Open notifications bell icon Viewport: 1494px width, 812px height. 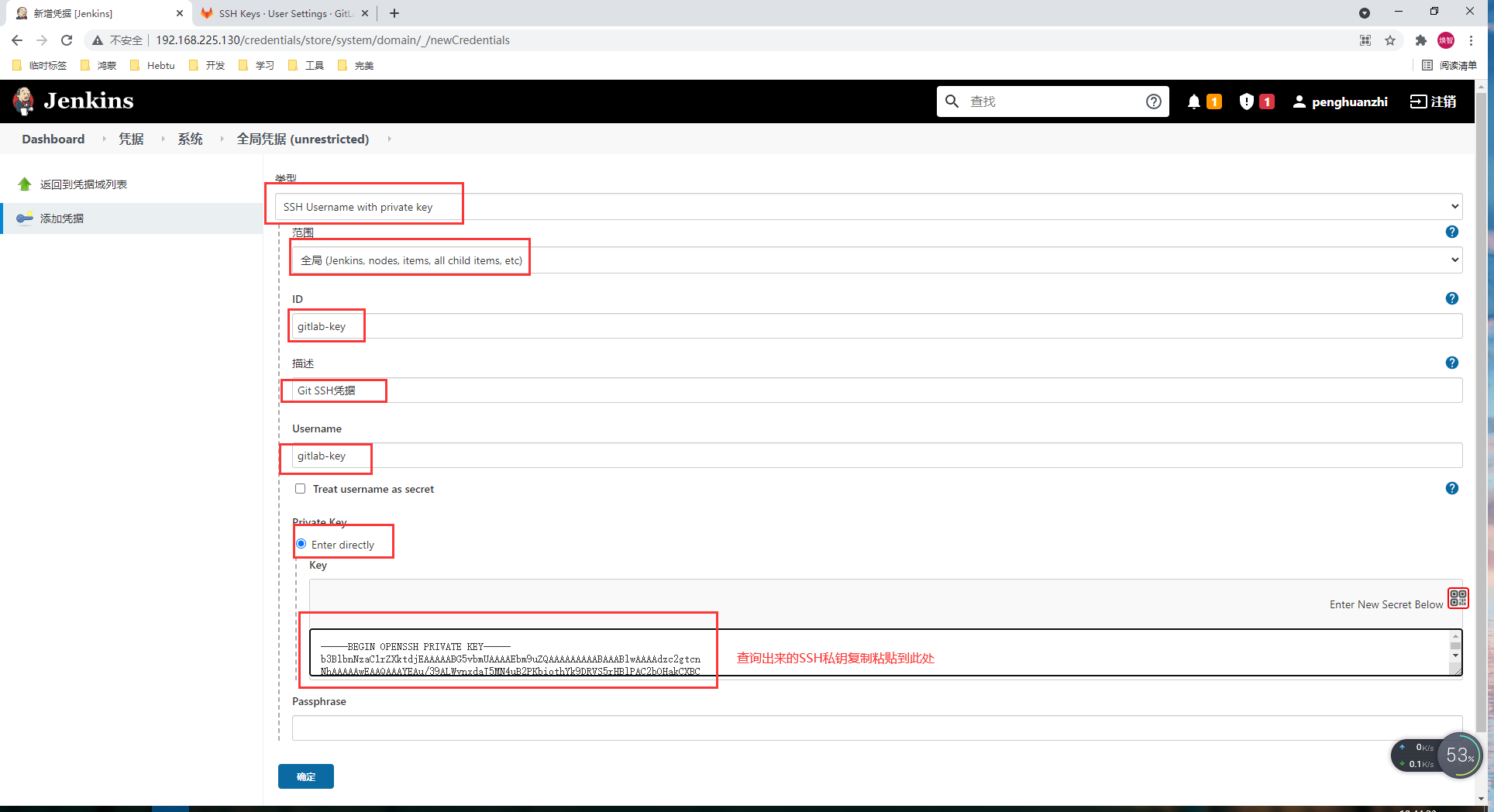[x=1194, y=101]
